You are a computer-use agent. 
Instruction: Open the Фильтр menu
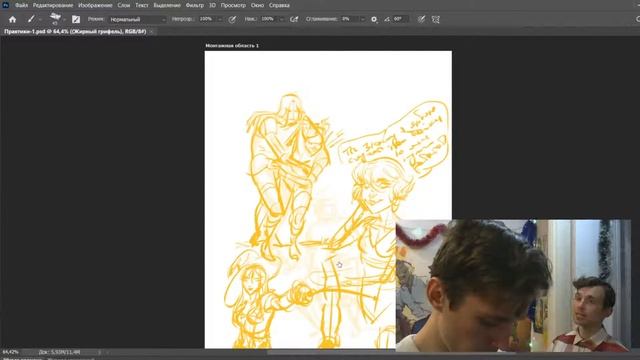(x=195, y=5)
